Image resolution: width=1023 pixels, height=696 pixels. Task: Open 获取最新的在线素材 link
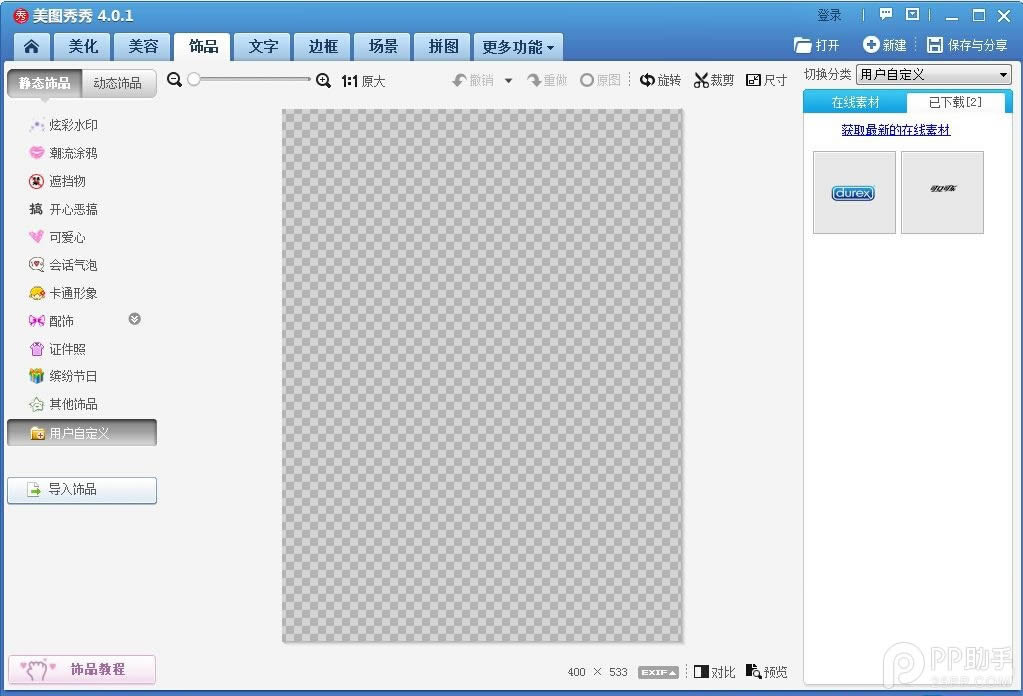[x=895, y=130]
